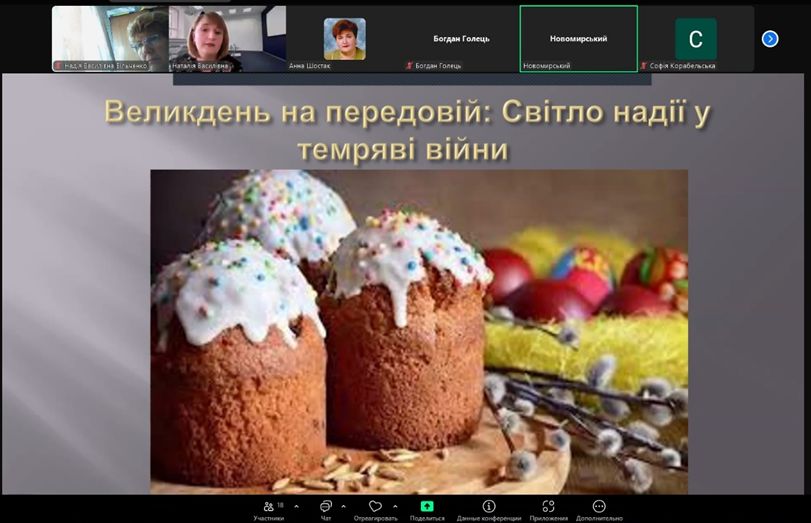This screenshot has height=523, width=811.
Task: Select the highlighted Новомирський speaker tile
Action: click(x=578, y=39)
